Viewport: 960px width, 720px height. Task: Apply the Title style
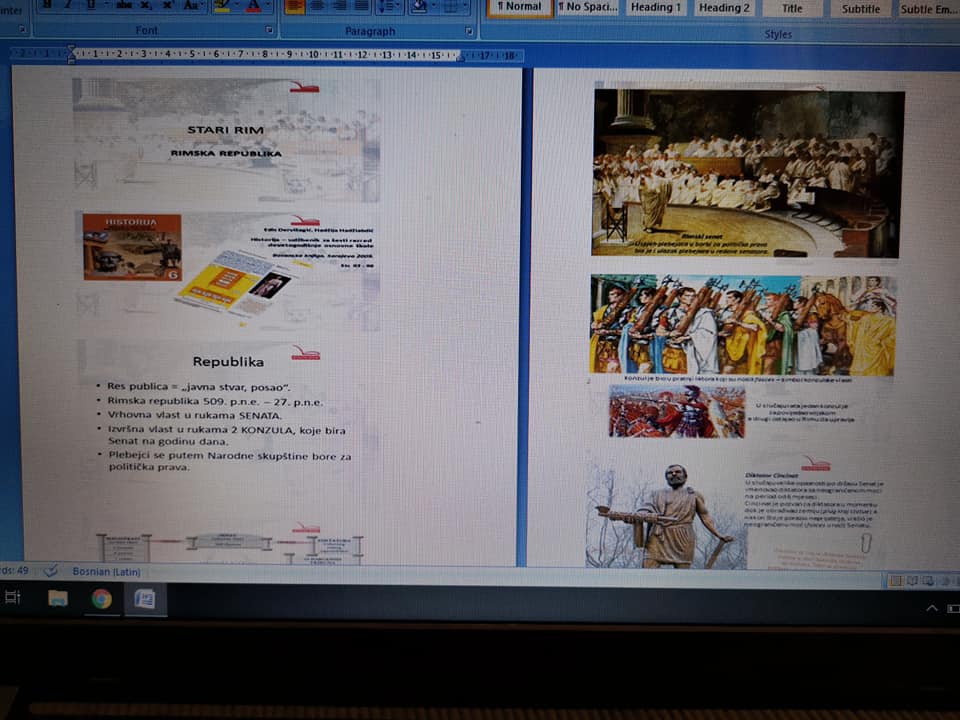(792, 9)
